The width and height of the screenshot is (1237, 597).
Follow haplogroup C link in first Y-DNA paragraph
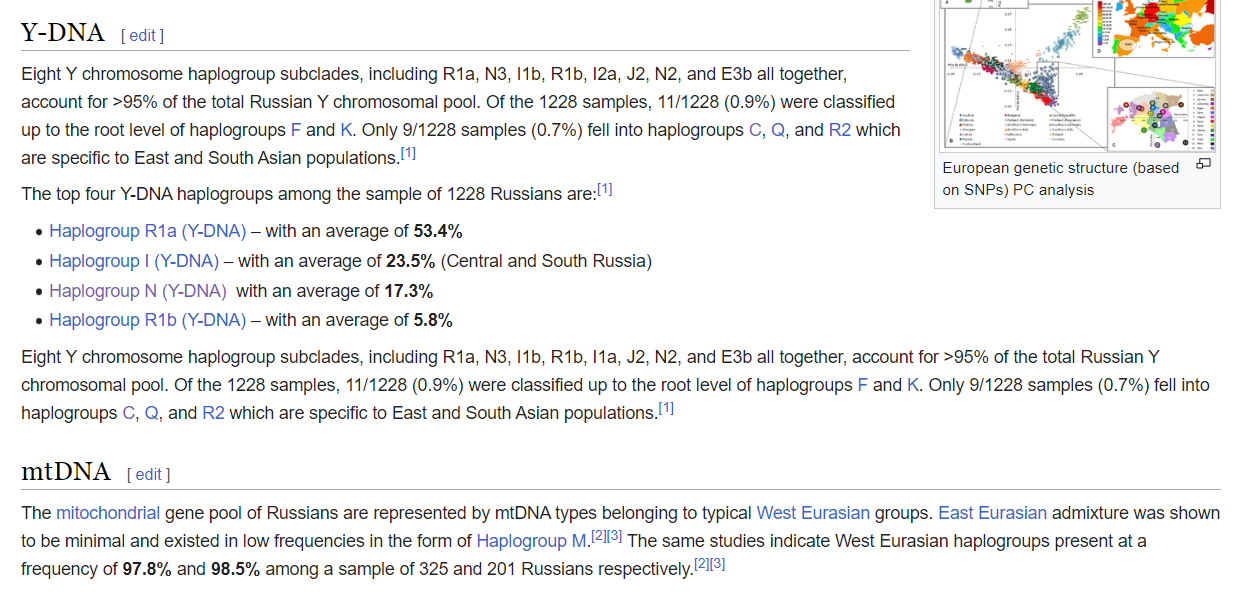[x=755, y=130]
